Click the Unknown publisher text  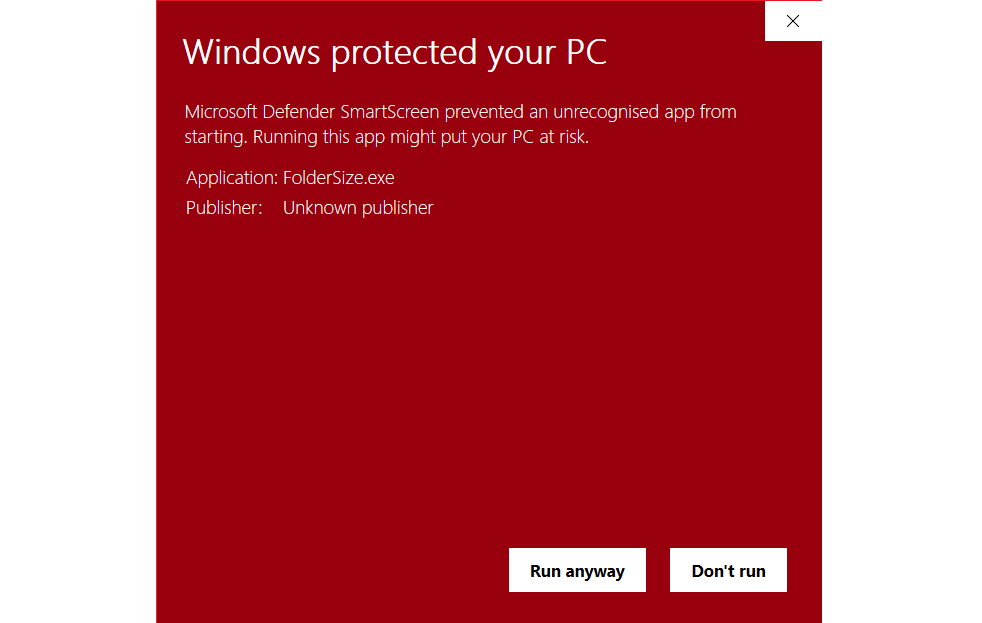click(x=357, y=207)
